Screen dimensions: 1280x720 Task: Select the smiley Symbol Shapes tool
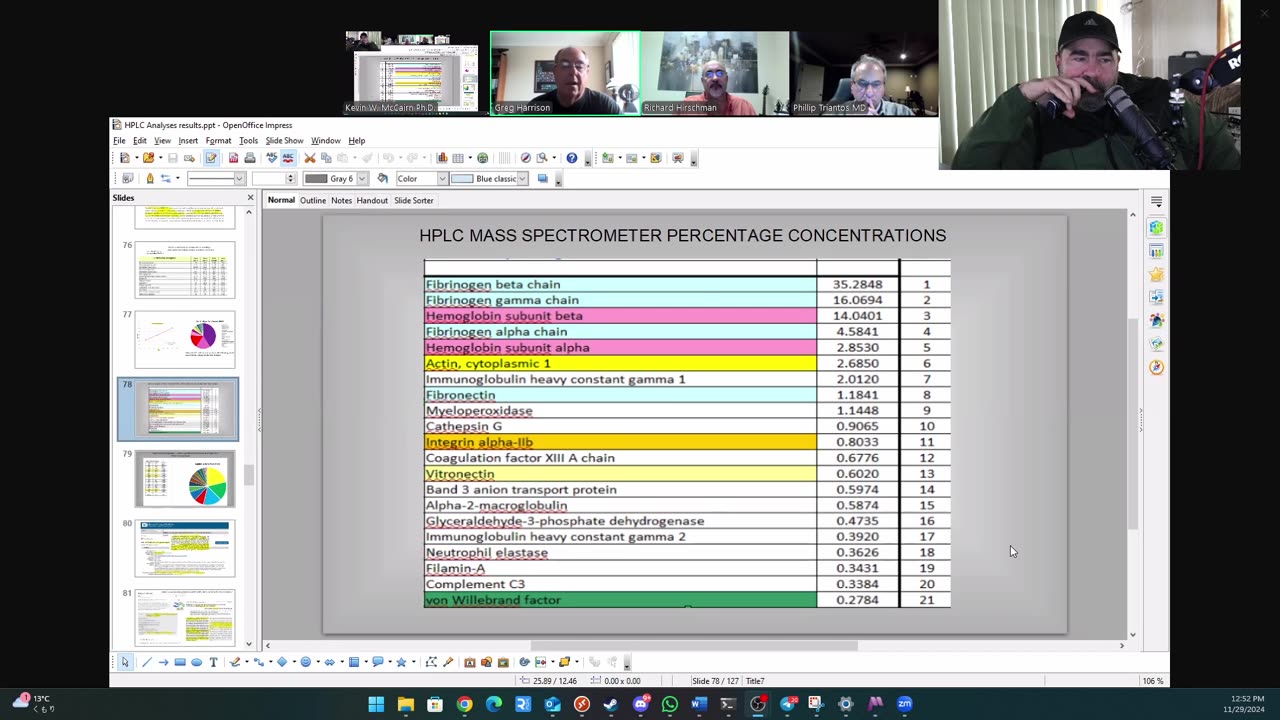coord(305,662)
